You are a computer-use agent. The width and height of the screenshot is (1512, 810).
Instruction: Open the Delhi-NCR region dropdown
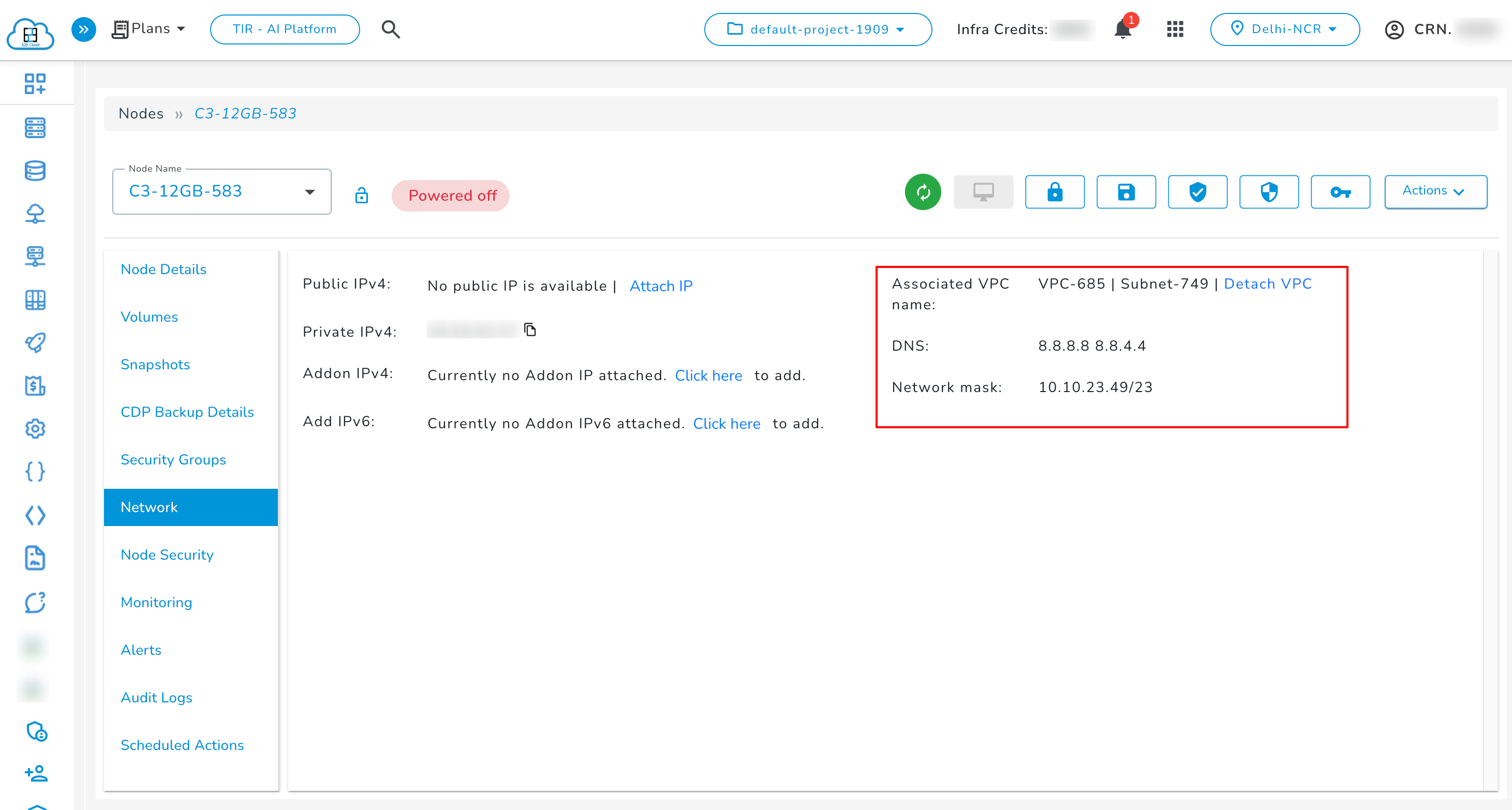tap(1285, 29)
